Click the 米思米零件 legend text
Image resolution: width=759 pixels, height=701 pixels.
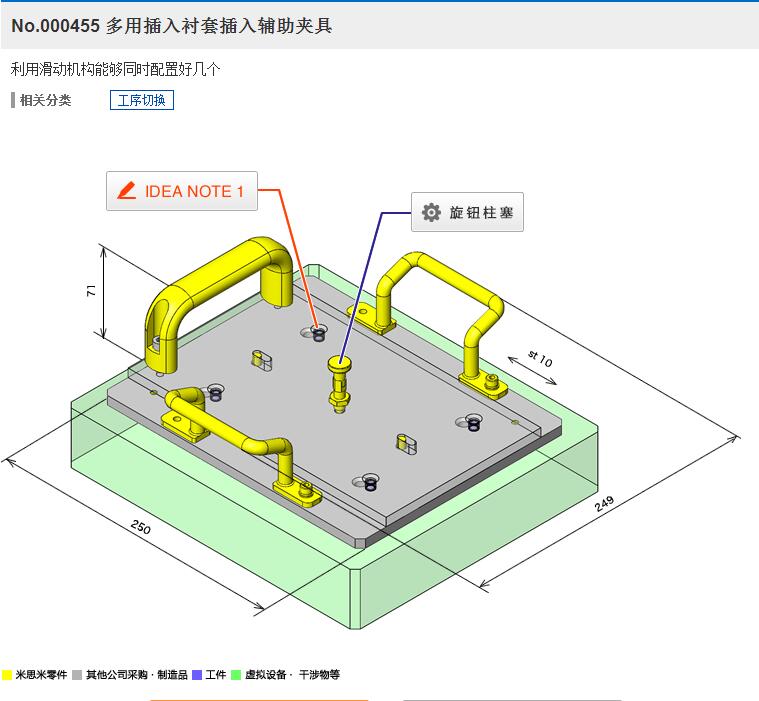click(41, 674)
